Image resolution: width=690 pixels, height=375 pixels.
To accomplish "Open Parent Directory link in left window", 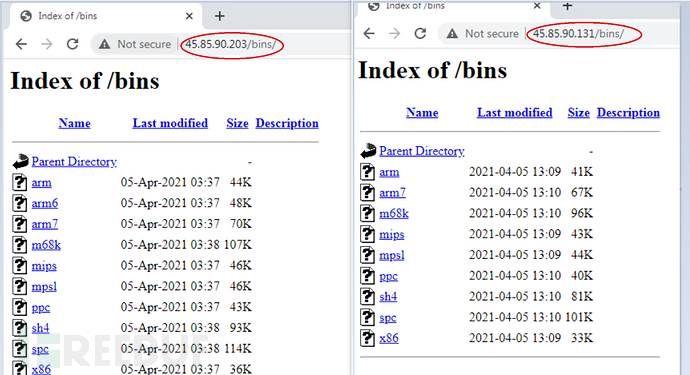I will click(74, 162).
